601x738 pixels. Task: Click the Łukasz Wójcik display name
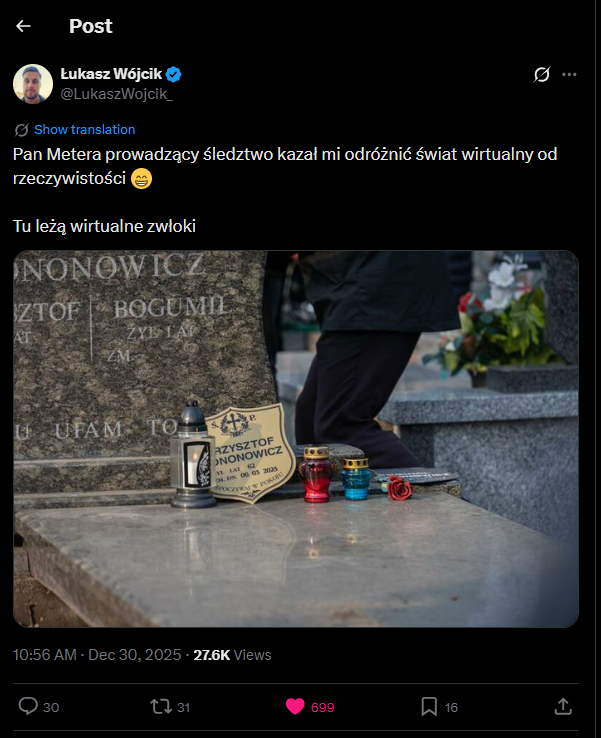pyautogui.click(x=111, y=74)
